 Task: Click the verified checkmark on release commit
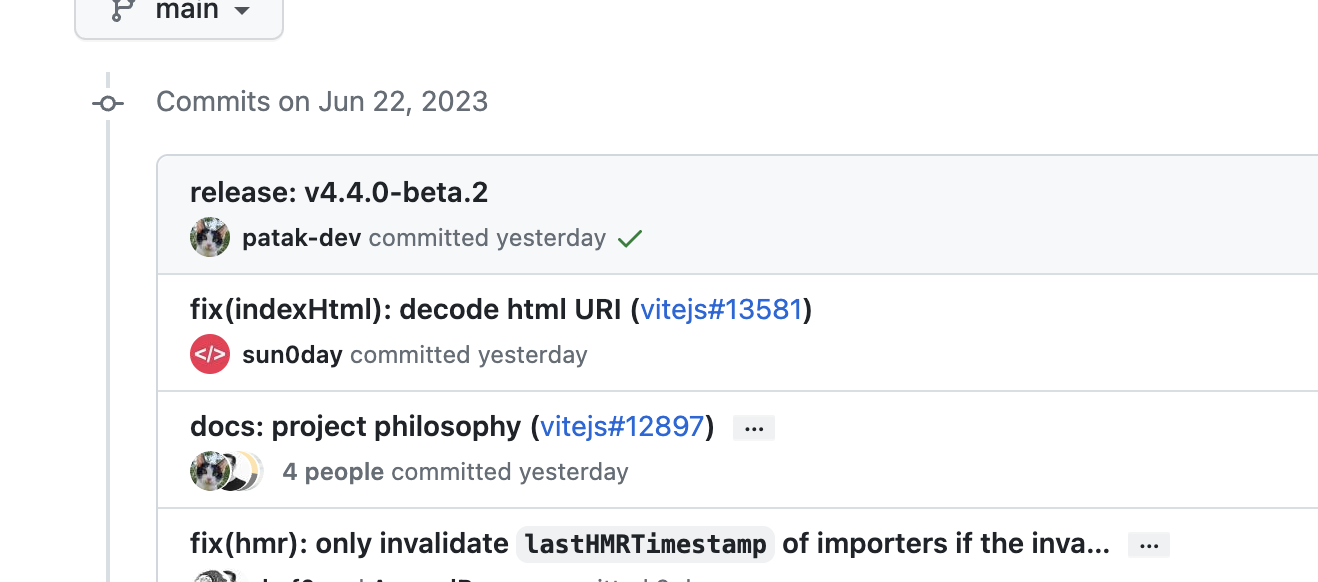[x=629, y=238]
